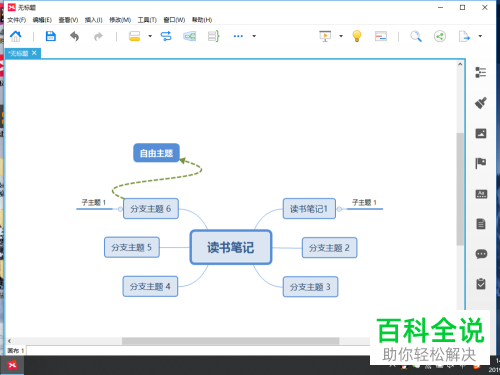The image size is (500, 375).
Task: Select the 分支主题 4 node
Action: point(150,286)
